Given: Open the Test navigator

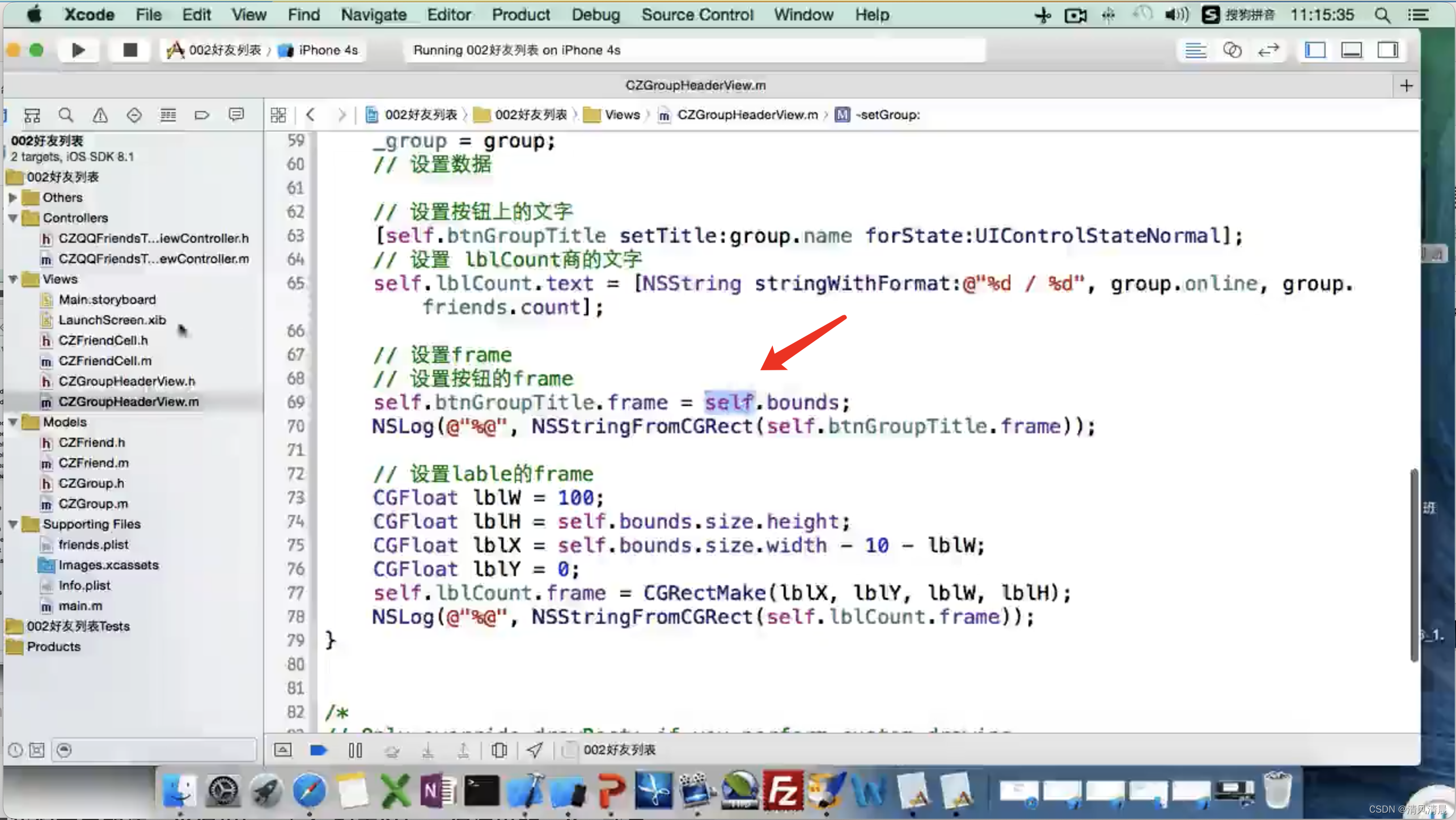Looking at the screenshot, I should click(134, 115).
